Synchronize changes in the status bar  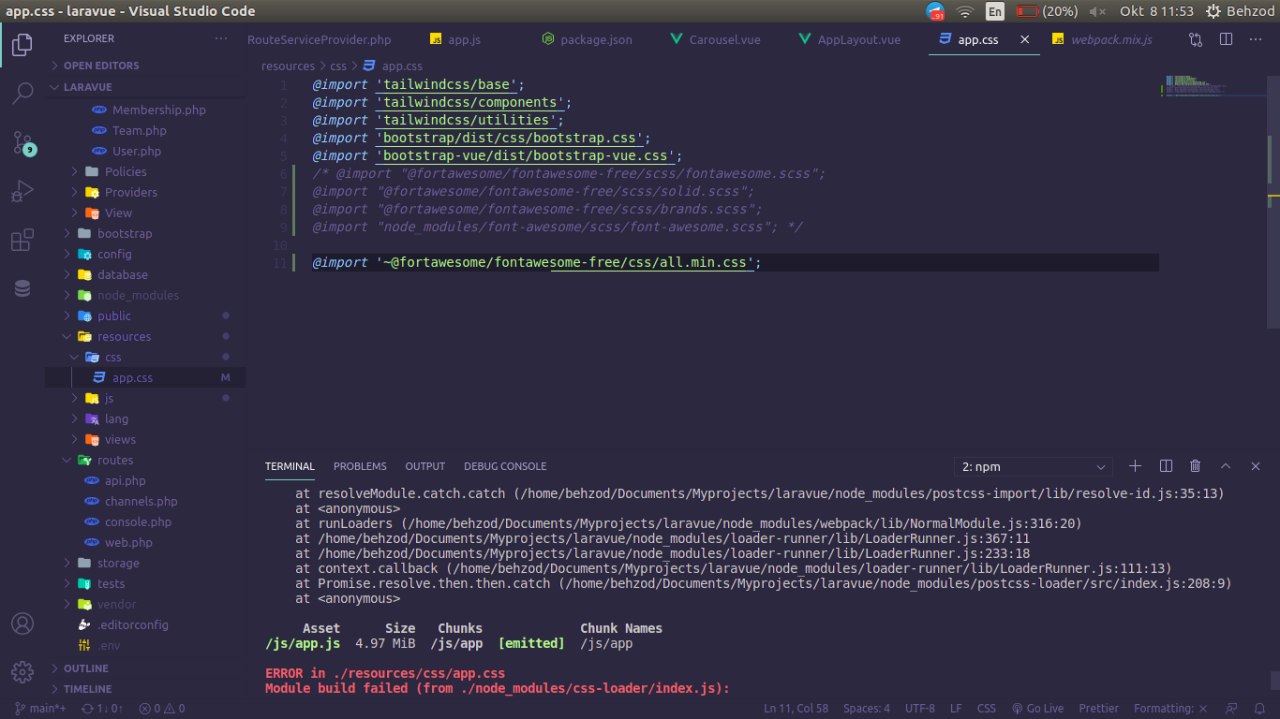point(101,708)
